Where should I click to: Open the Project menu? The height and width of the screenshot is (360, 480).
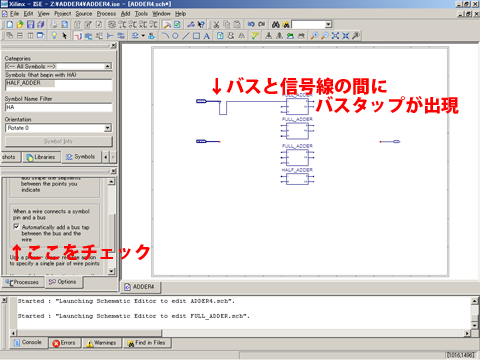point(63,14)
